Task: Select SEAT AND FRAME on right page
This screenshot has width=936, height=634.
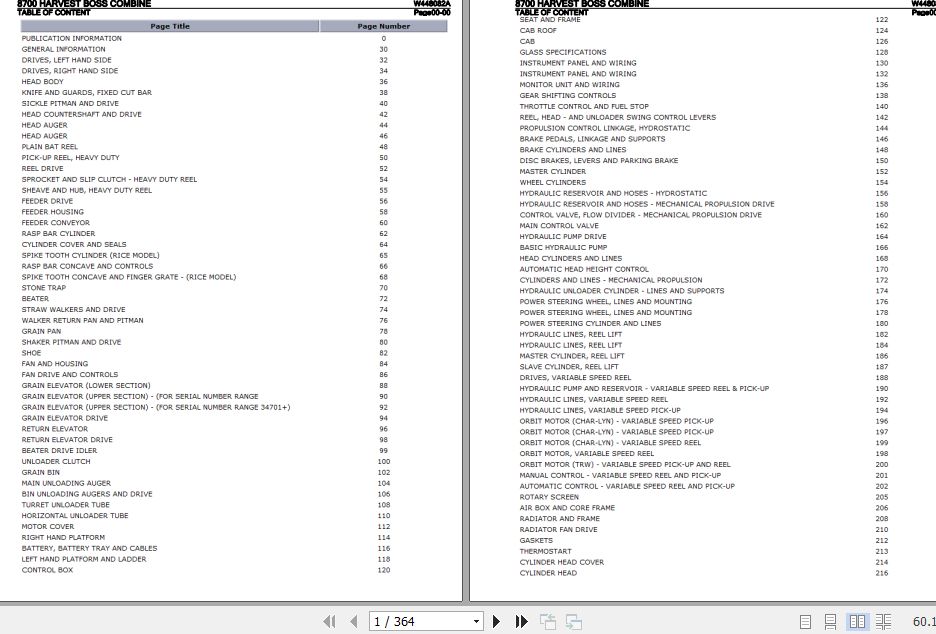Action: (x=550, y=20)
